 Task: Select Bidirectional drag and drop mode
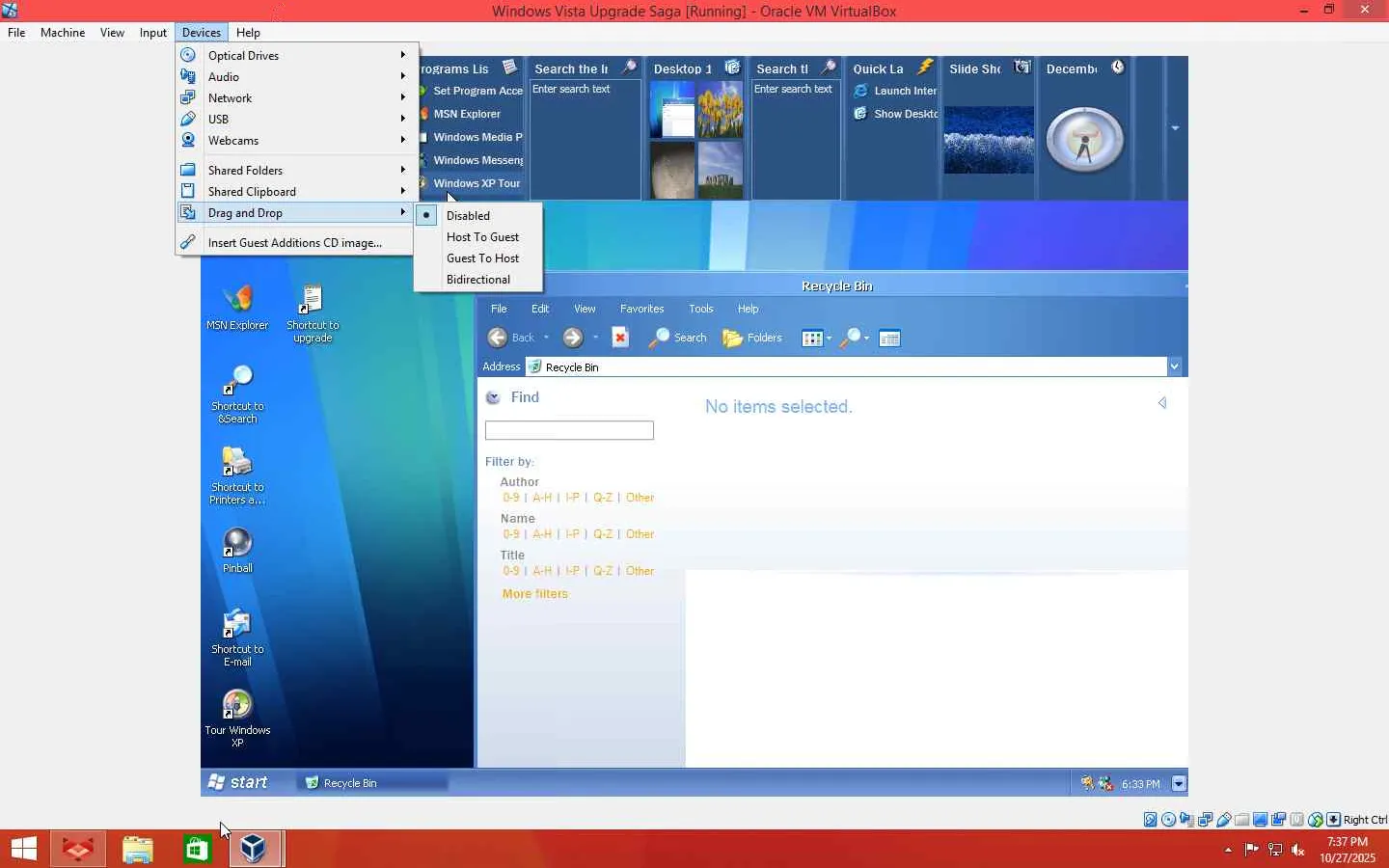coord(478,279)
